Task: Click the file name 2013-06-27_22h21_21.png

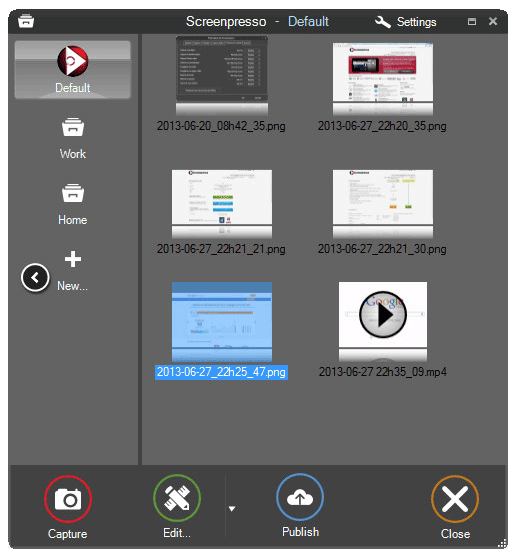Action: coord(221,249)
